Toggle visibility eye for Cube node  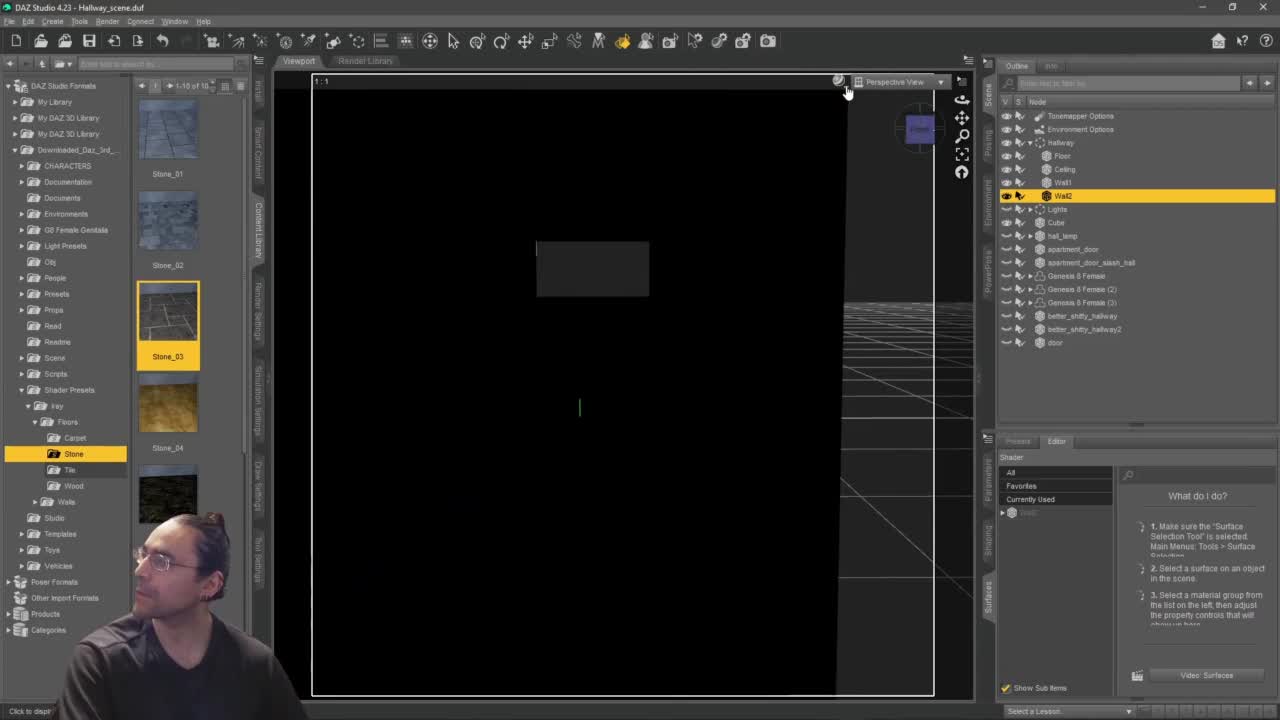(1006, 222)
